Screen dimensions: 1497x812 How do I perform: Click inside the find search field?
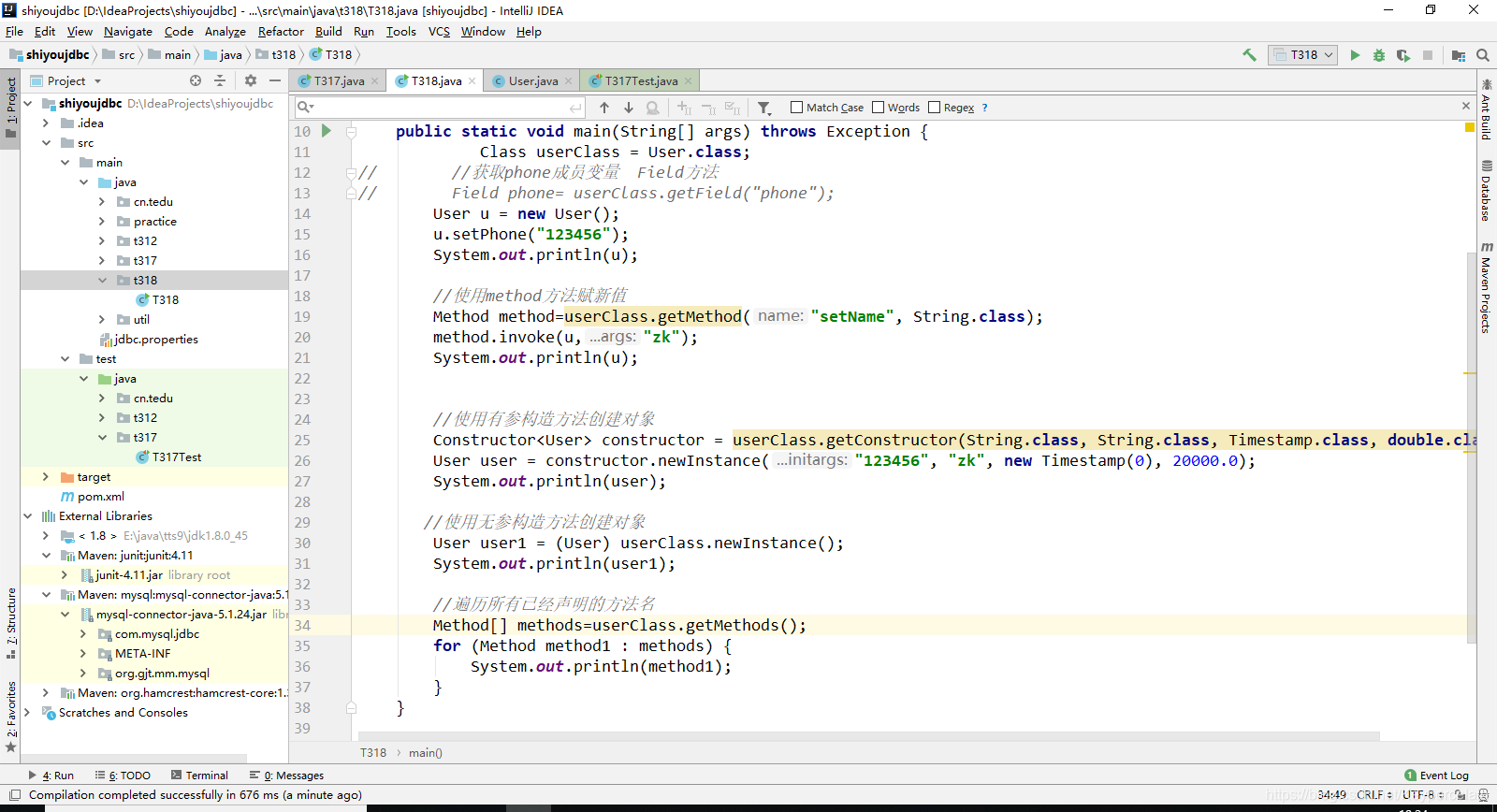[440, 108]
